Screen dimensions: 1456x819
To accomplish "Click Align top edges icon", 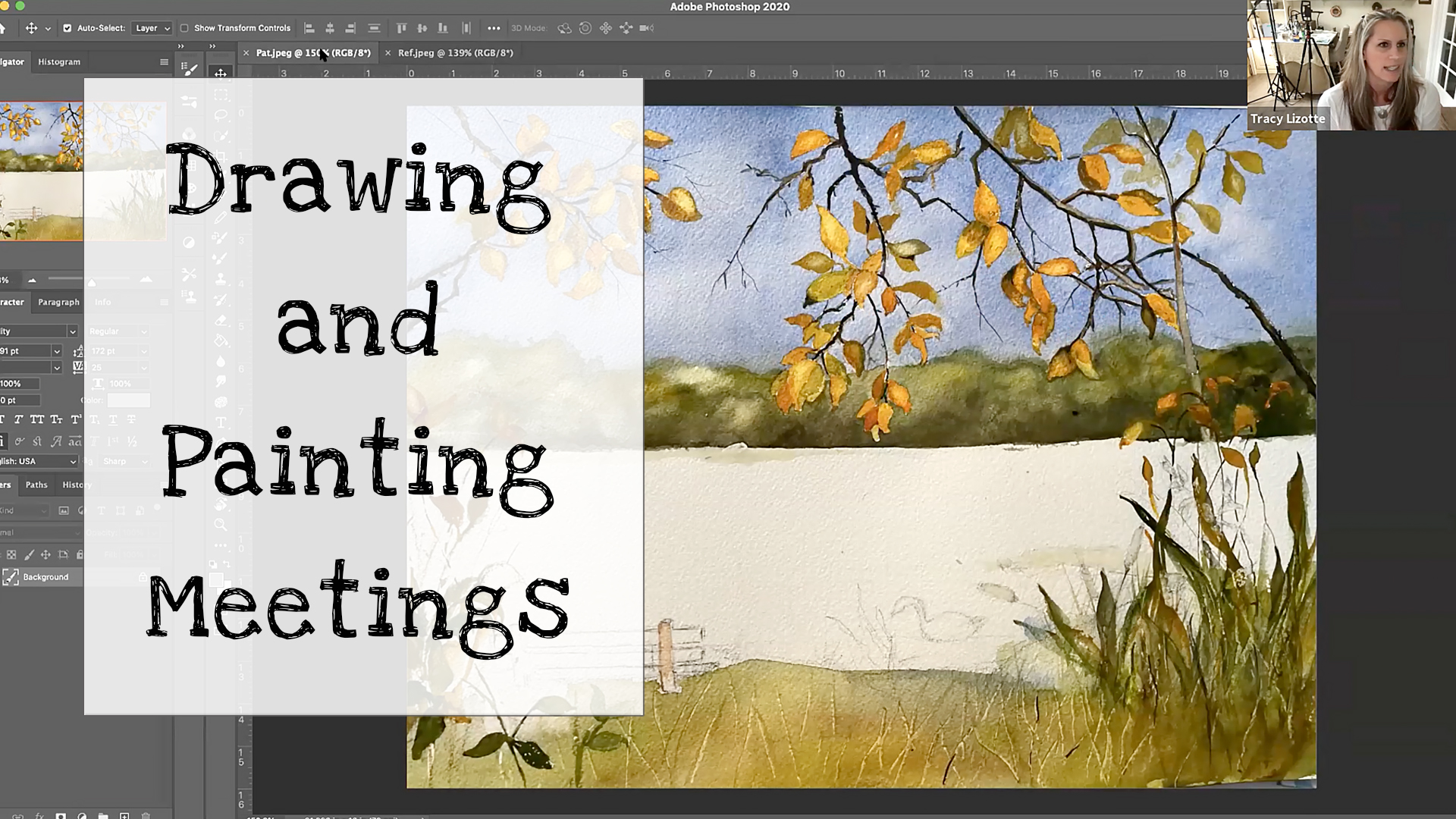I will point(401,28).
